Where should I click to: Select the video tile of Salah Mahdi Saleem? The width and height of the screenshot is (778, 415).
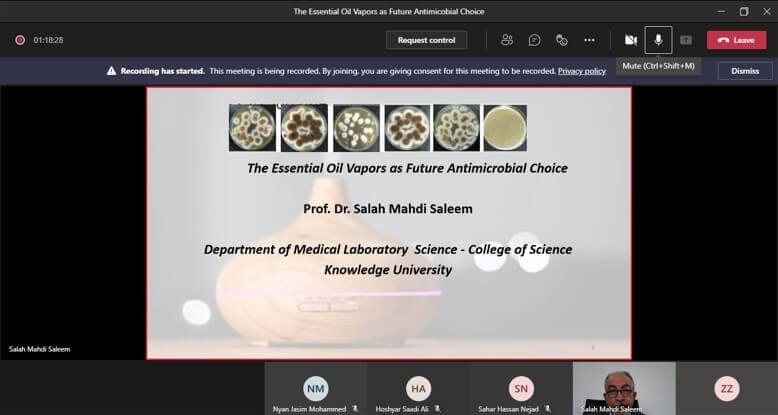[x=624, y=388]
